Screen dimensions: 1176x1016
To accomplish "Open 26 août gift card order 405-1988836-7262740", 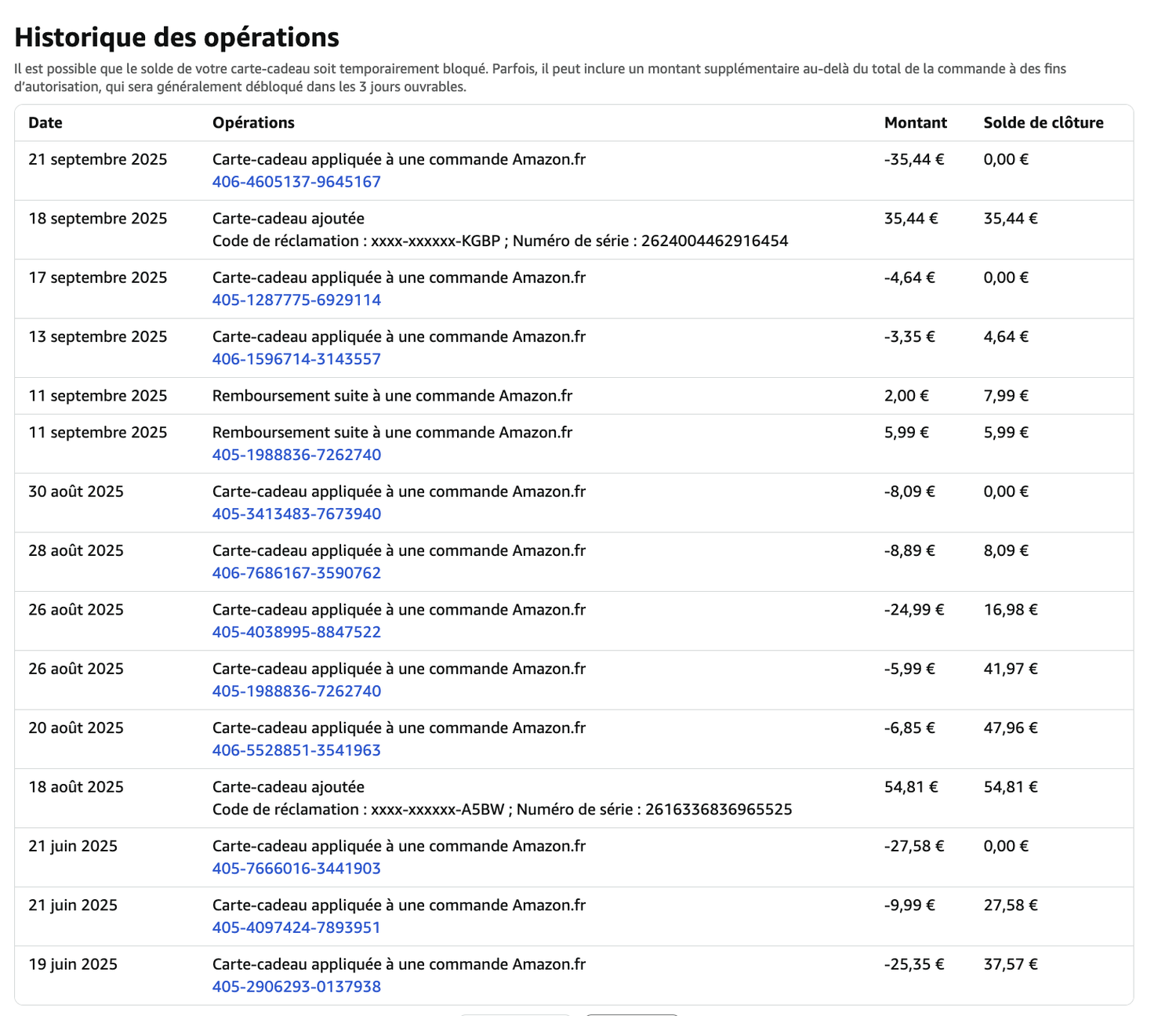I will (296, 691).
